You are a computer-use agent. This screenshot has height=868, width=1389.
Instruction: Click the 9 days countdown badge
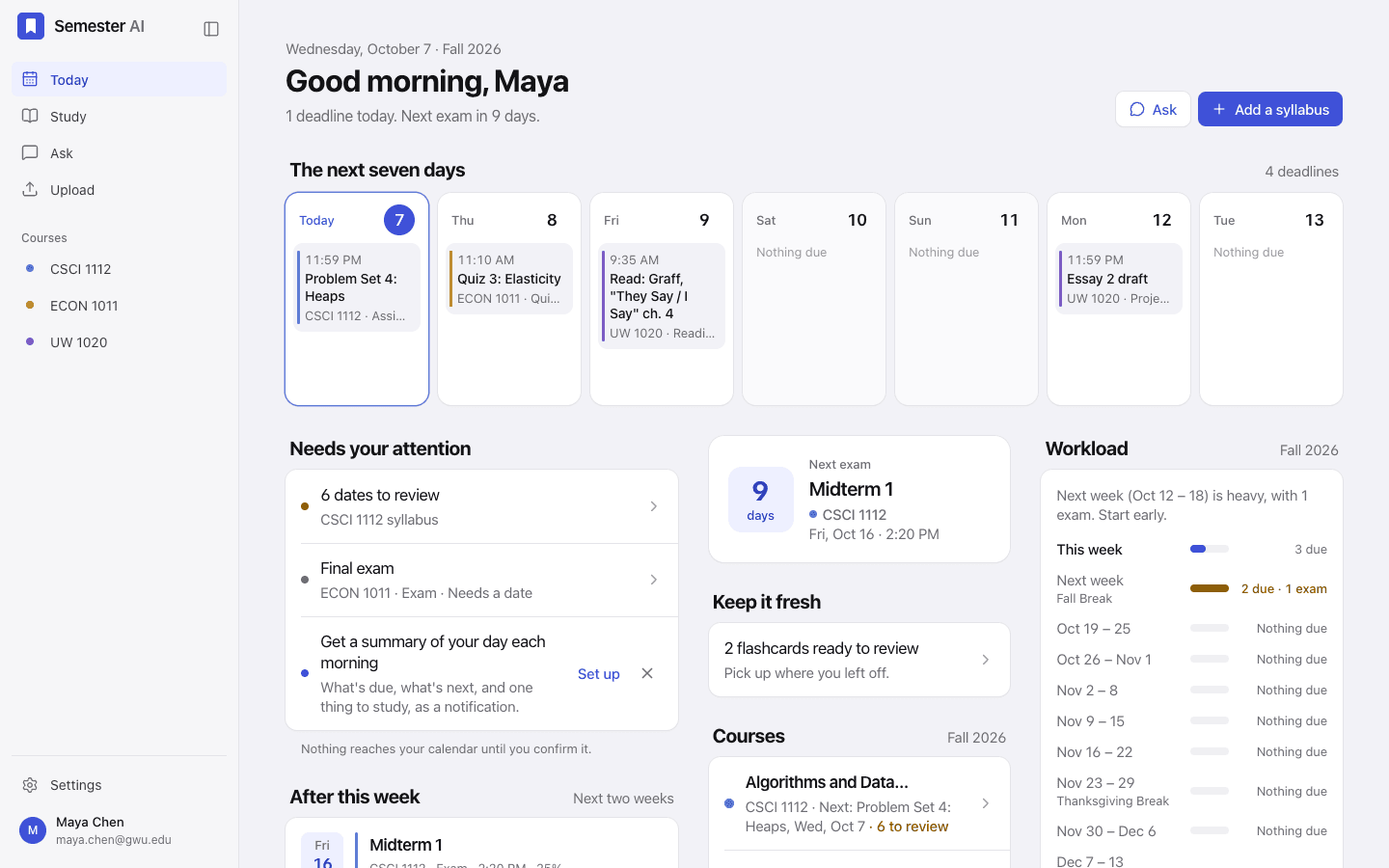pos(760,500)
